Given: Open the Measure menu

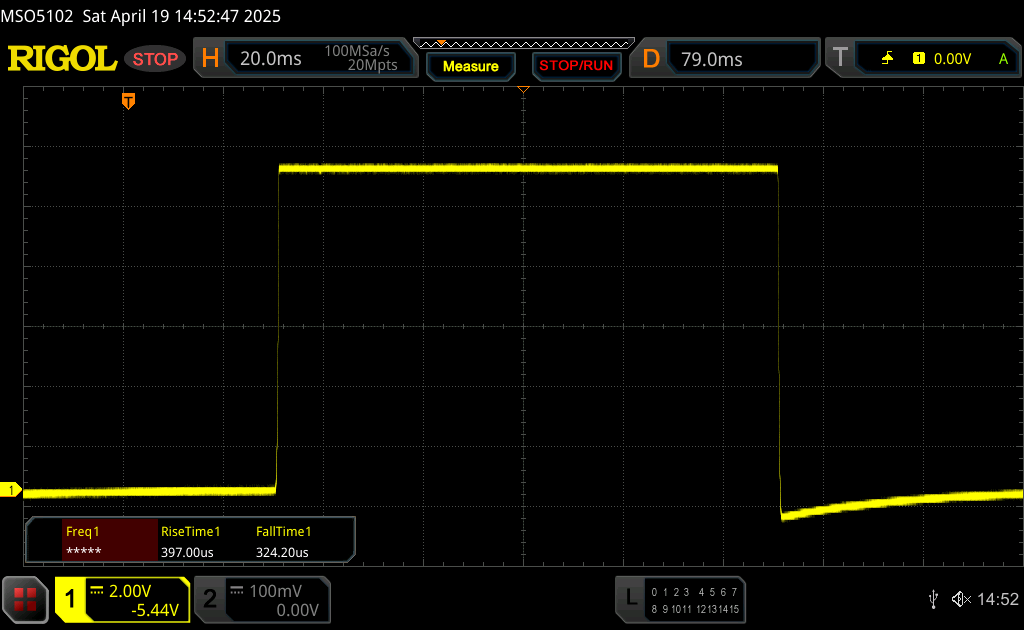Looking at the screenshot, I should [x=470, y=67].
